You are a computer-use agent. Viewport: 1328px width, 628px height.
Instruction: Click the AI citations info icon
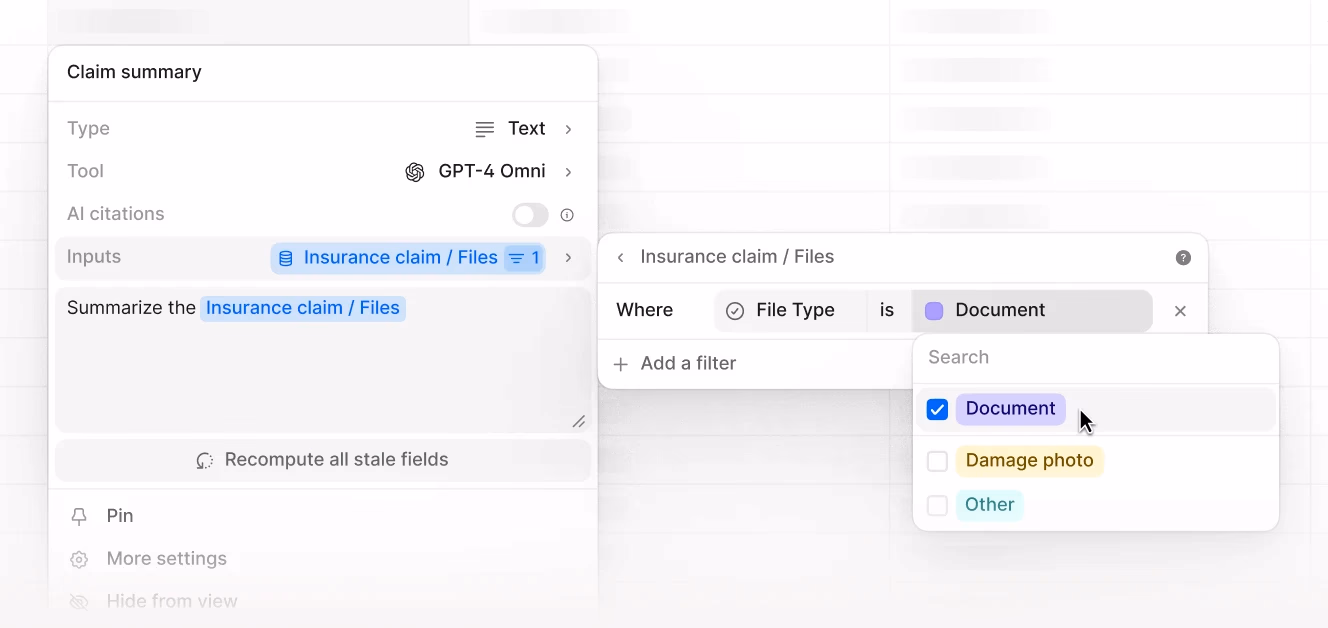(567, 215)
